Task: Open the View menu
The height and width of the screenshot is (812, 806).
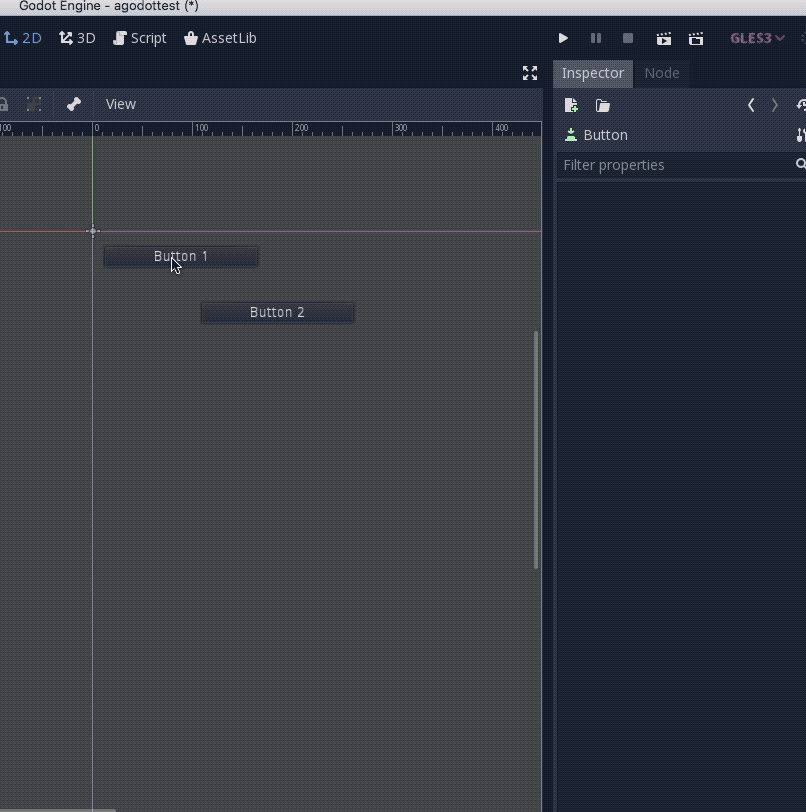Action: (120, 103)
